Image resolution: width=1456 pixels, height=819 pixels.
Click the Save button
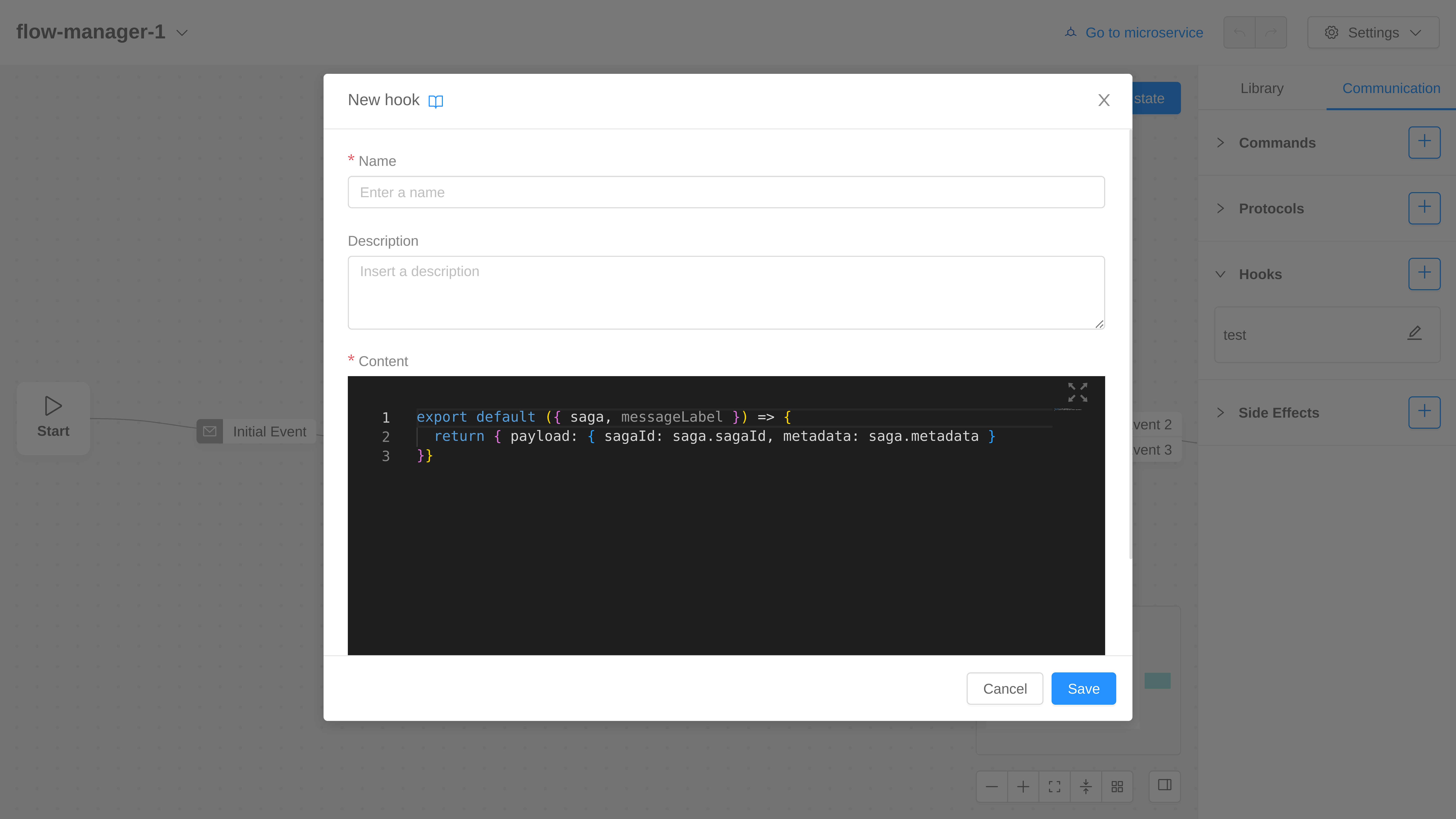click(1083, 688)
